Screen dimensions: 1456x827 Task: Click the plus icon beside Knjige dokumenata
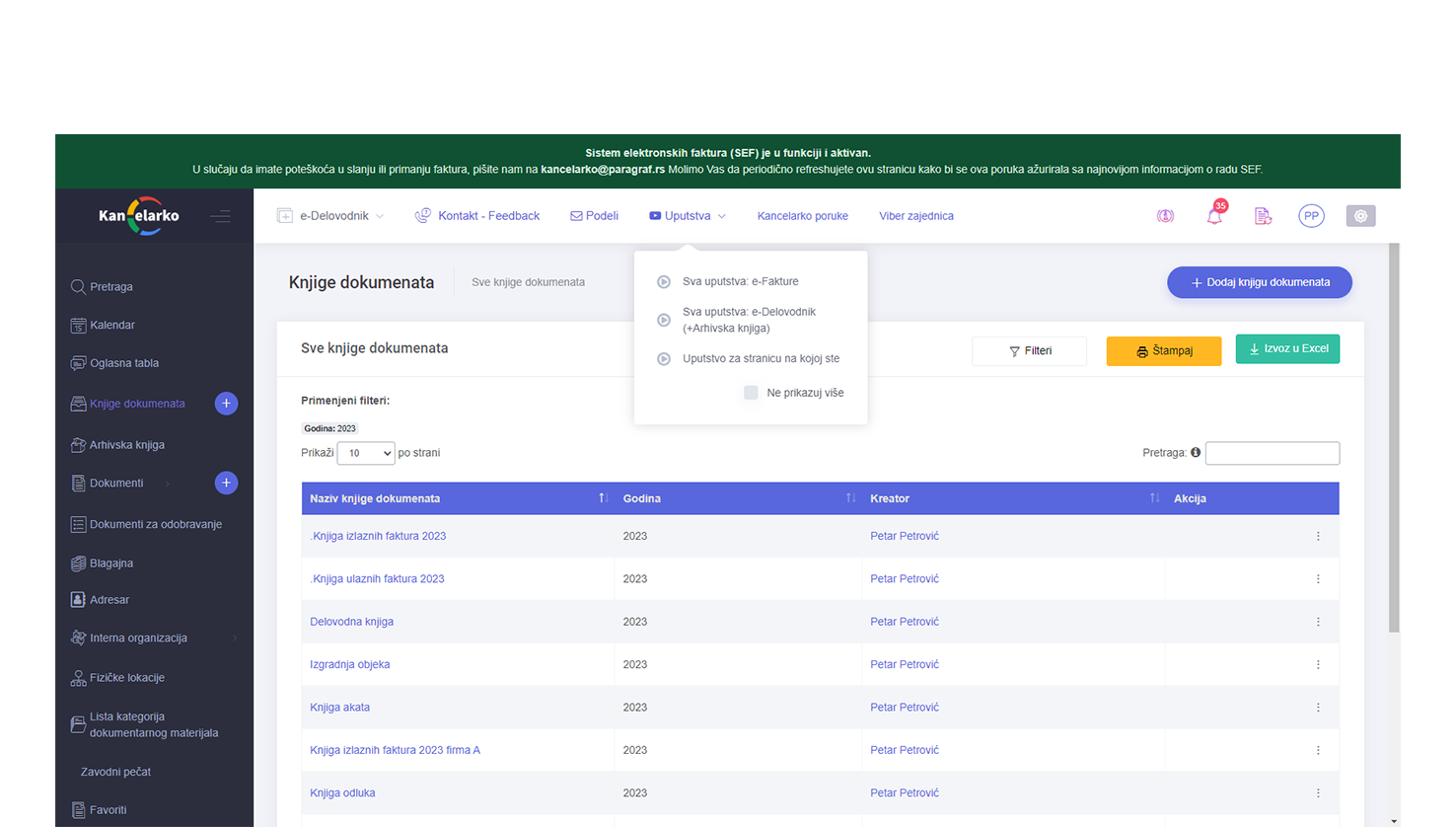tap(226, 404)
